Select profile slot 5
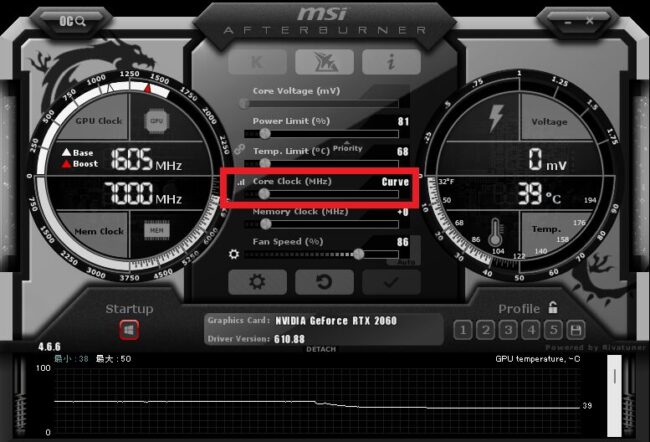650x442 pixels. coord(553,330)
